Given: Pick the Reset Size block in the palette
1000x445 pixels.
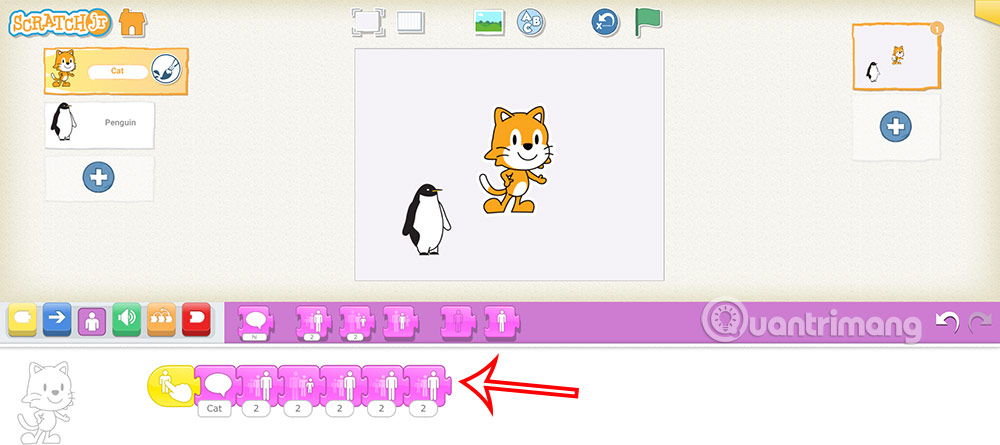Looking at the screenshot, I should point(401,321).
